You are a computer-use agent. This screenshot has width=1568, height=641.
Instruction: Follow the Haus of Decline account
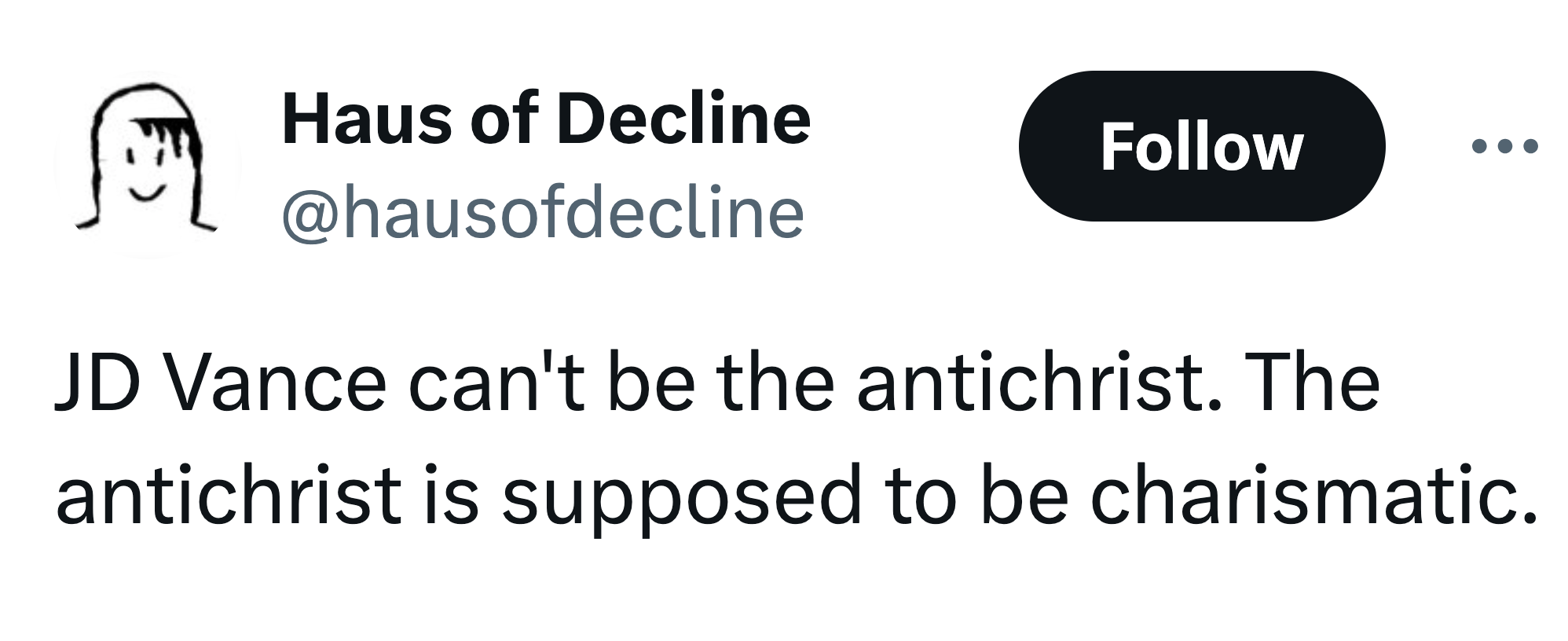coord(1202,146)
